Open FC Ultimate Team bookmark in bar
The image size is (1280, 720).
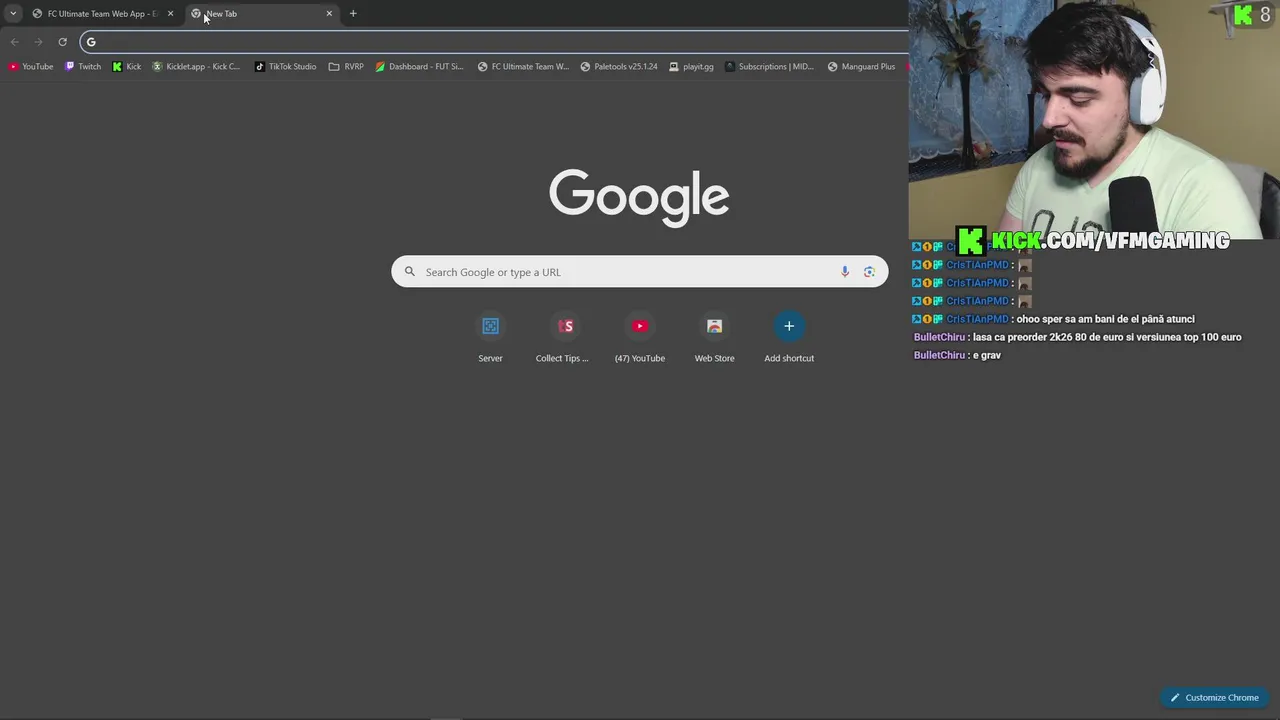pyautogui.click(x=523, y=67)
